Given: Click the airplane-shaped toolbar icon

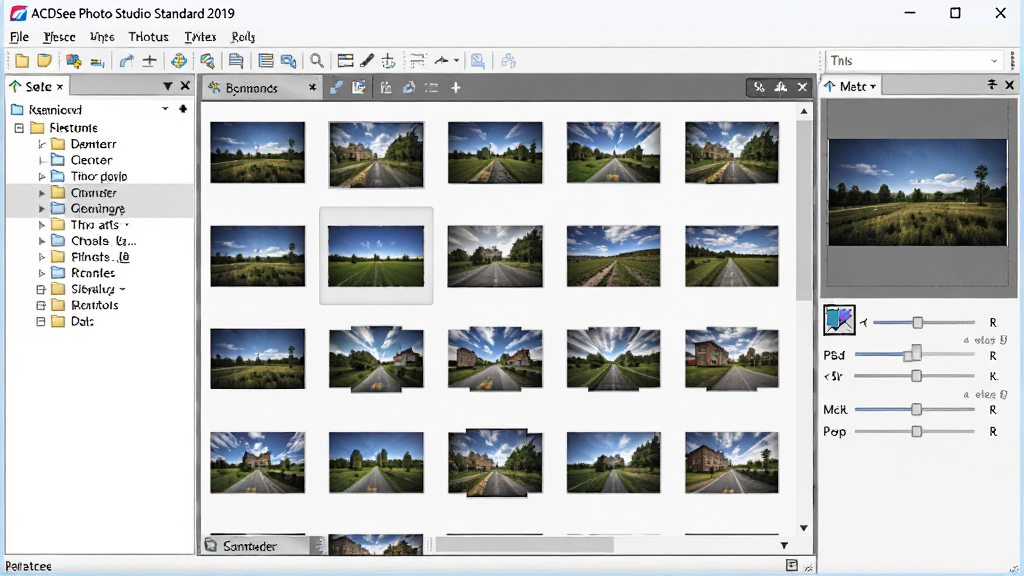Looking at the screenshot, I should [442, 61].
